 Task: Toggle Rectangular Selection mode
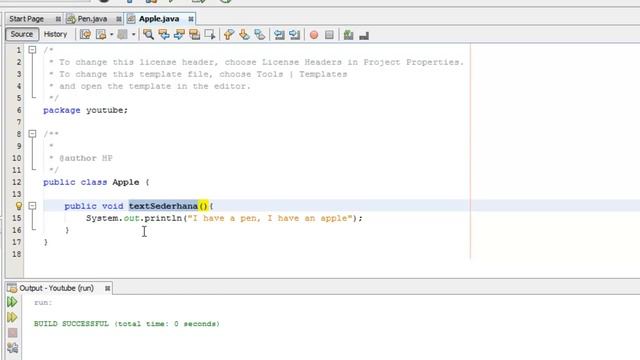[210, 35]
